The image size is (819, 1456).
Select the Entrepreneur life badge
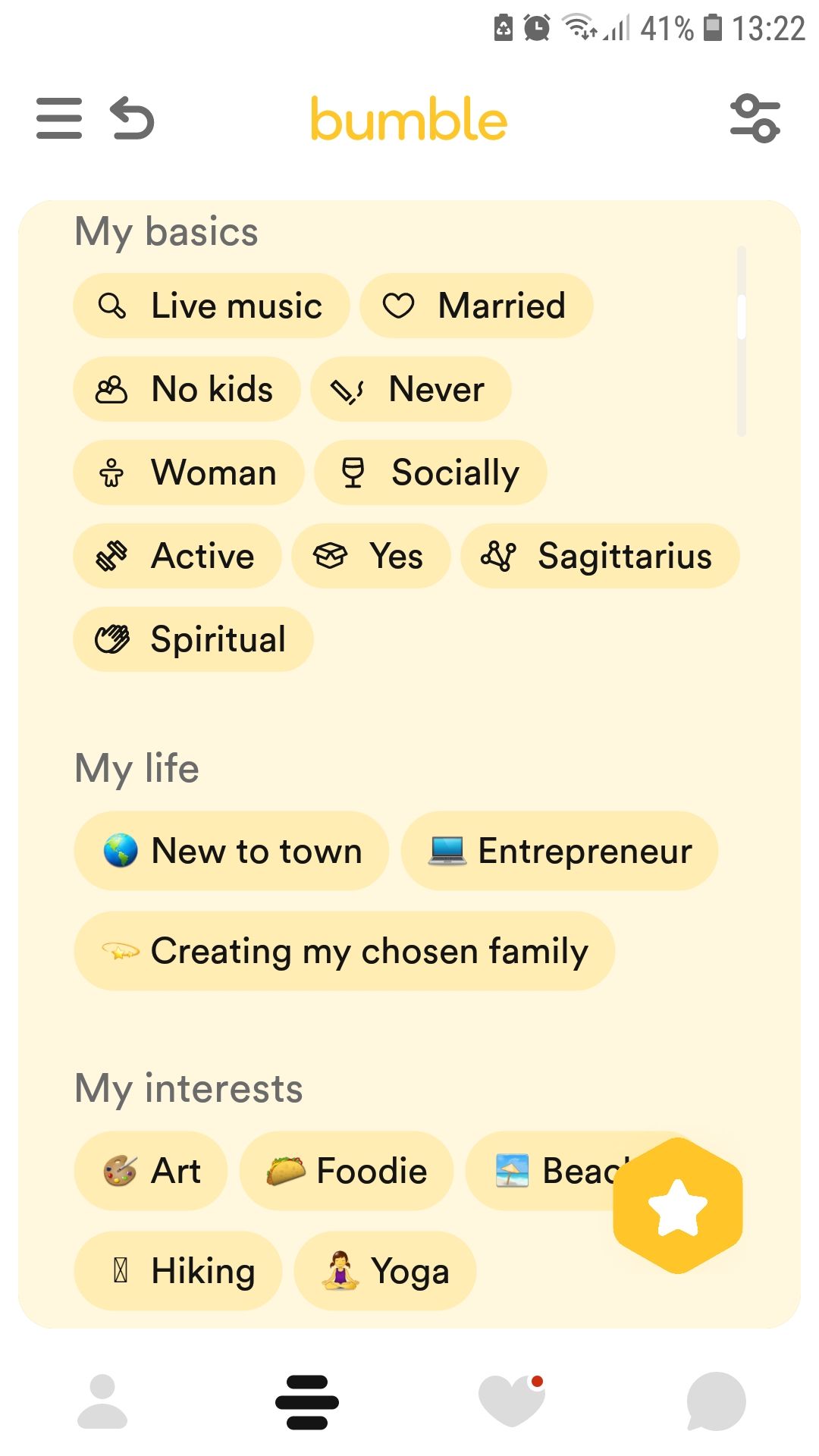click(559, 851)
